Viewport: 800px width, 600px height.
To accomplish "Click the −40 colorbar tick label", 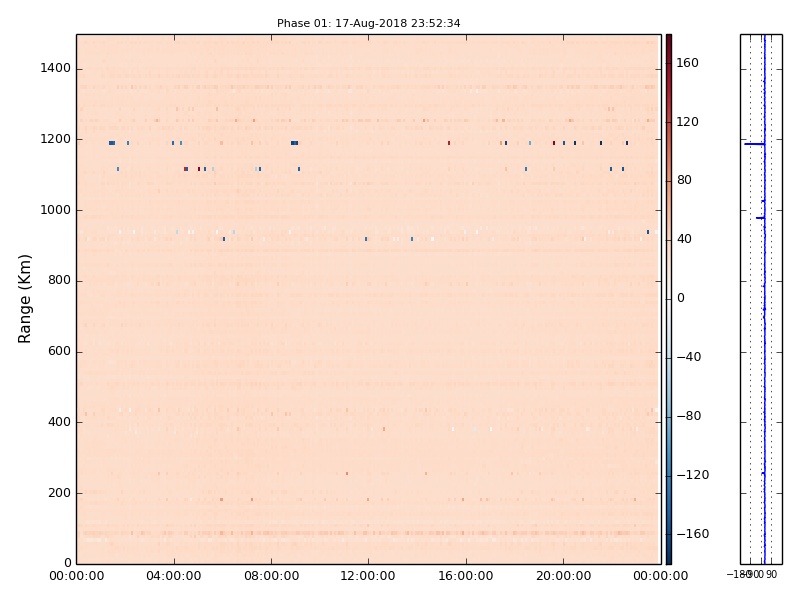I will click(x=689, y=357).
